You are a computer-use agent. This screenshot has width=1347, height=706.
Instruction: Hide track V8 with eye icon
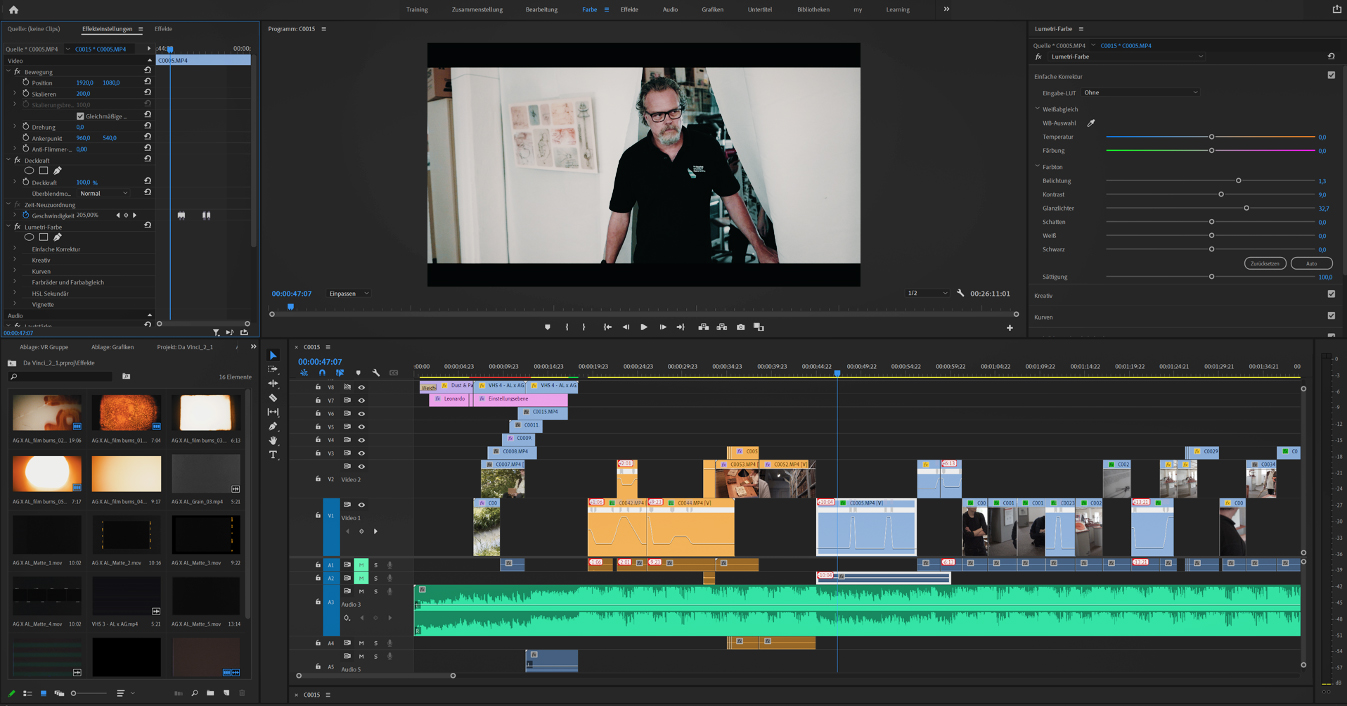coord(361,386)
